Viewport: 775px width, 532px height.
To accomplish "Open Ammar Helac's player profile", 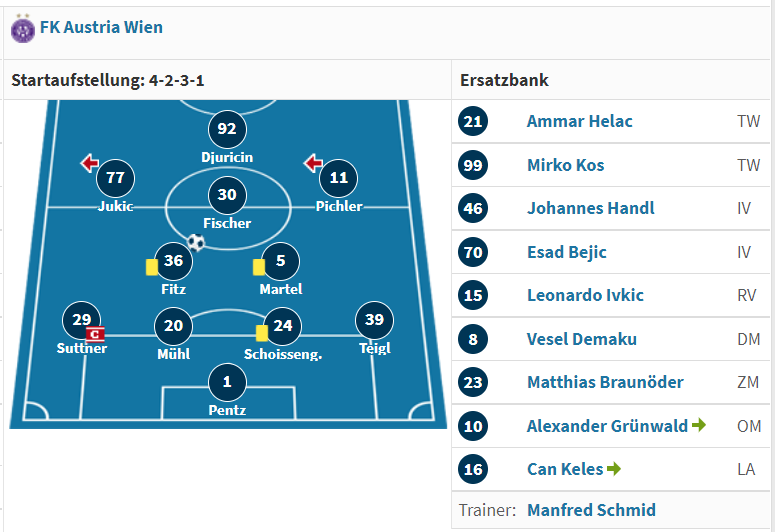I will [x=579, y=121].
